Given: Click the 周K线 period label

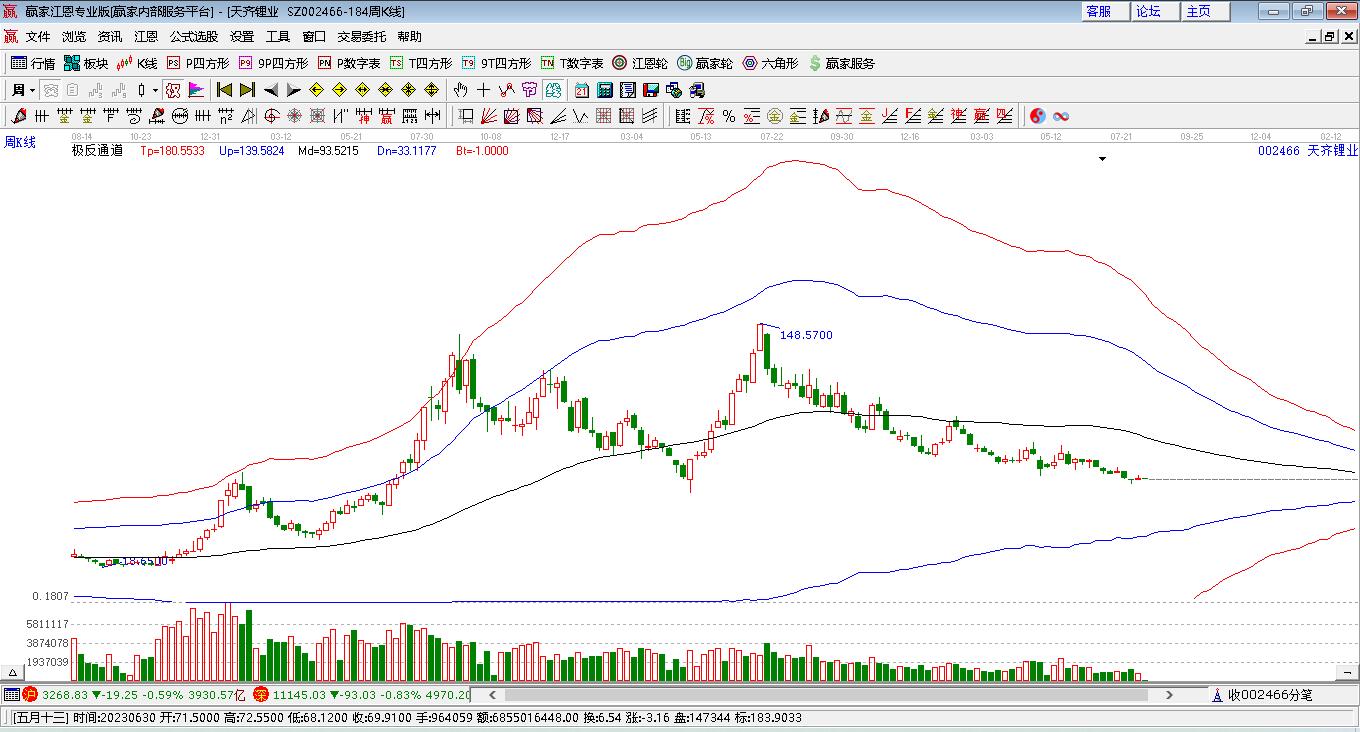Looking at the screenshot, I should pyautogui.click(x=20, y=142).
